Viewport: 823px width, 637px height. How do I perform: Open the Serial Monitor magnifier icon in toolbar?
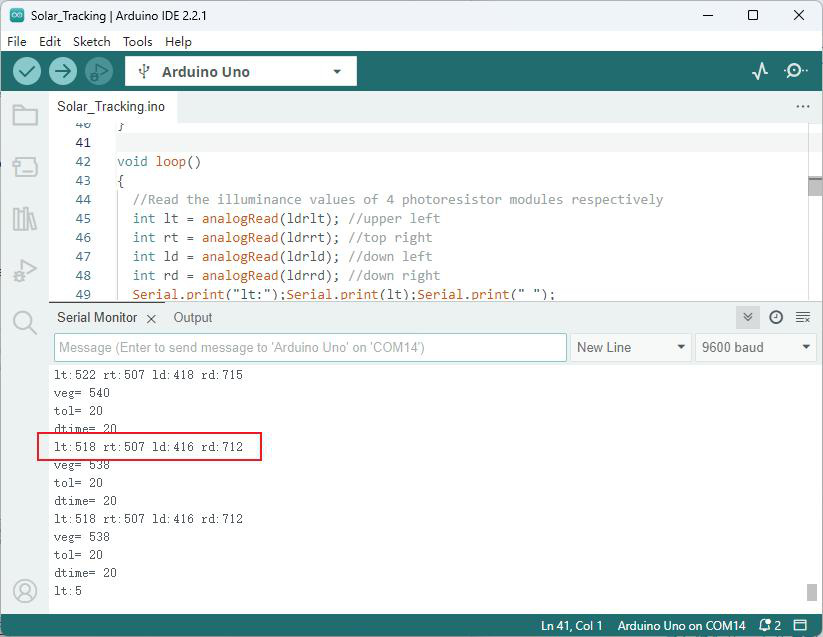click(x=795, y=71)
